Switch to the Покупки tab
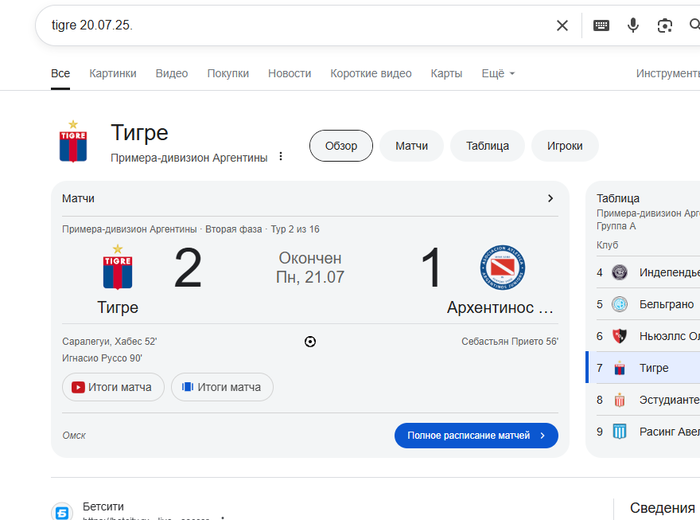 (x=228, y=73)
